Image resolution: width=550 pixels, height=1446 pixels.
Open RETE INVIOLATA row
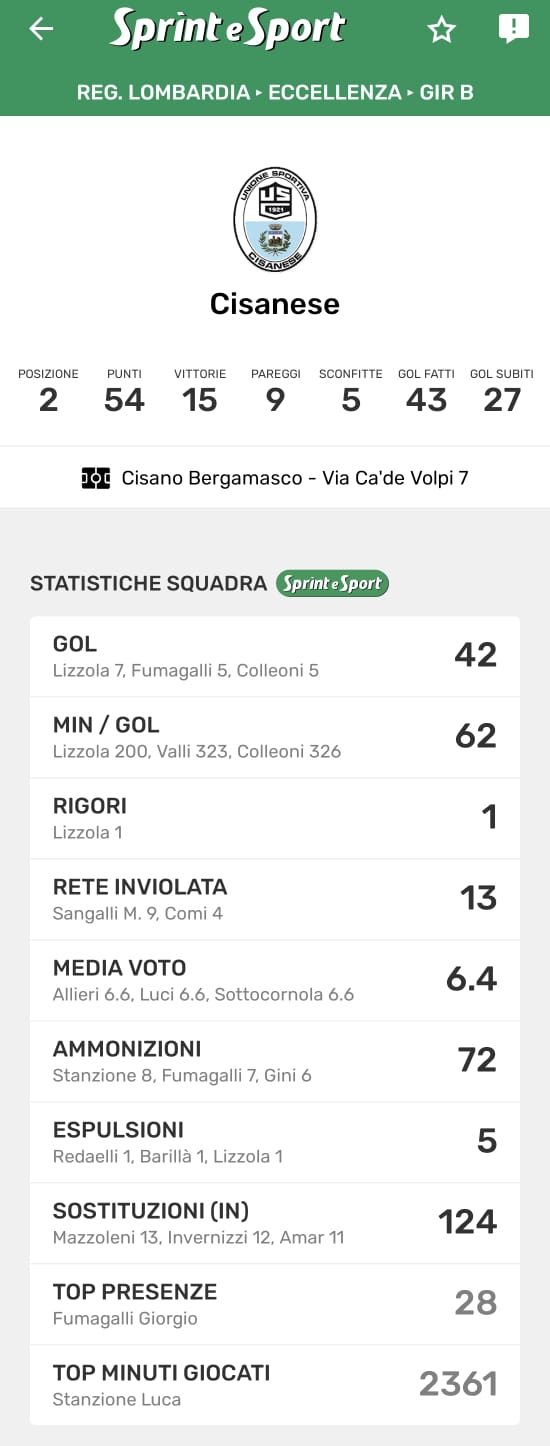(x=275, y=899)
